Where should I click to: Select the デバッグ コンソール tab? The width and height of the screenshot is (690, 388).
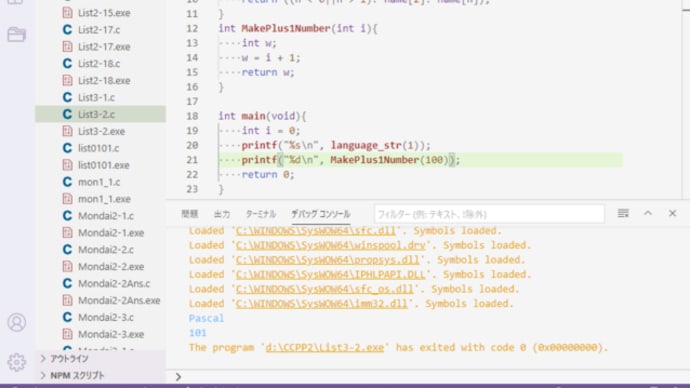pyautogui.click(x=321, y=214)
